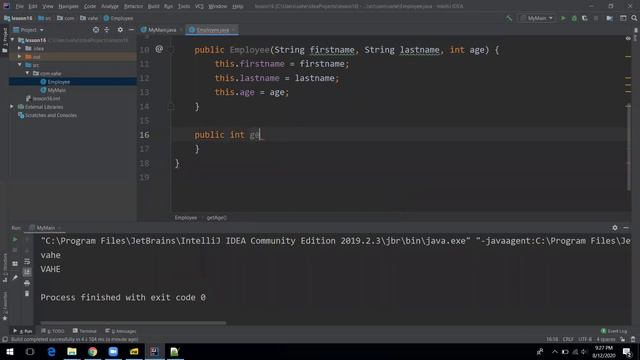Select Scratches and Consoles in the tree
Image resolution: width=640 pixels, height=360 pixels.
click(x=51, y=115)
